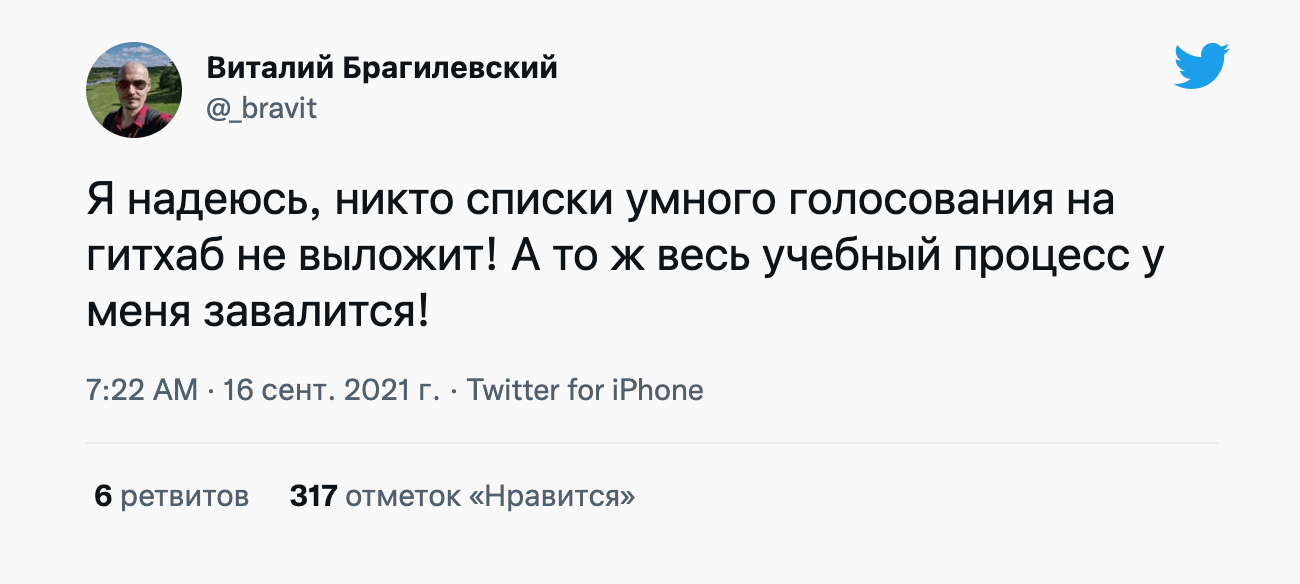1300x584 pixels.
Task: Open the @_bravit handle link
Action: (x=261, y=107)
